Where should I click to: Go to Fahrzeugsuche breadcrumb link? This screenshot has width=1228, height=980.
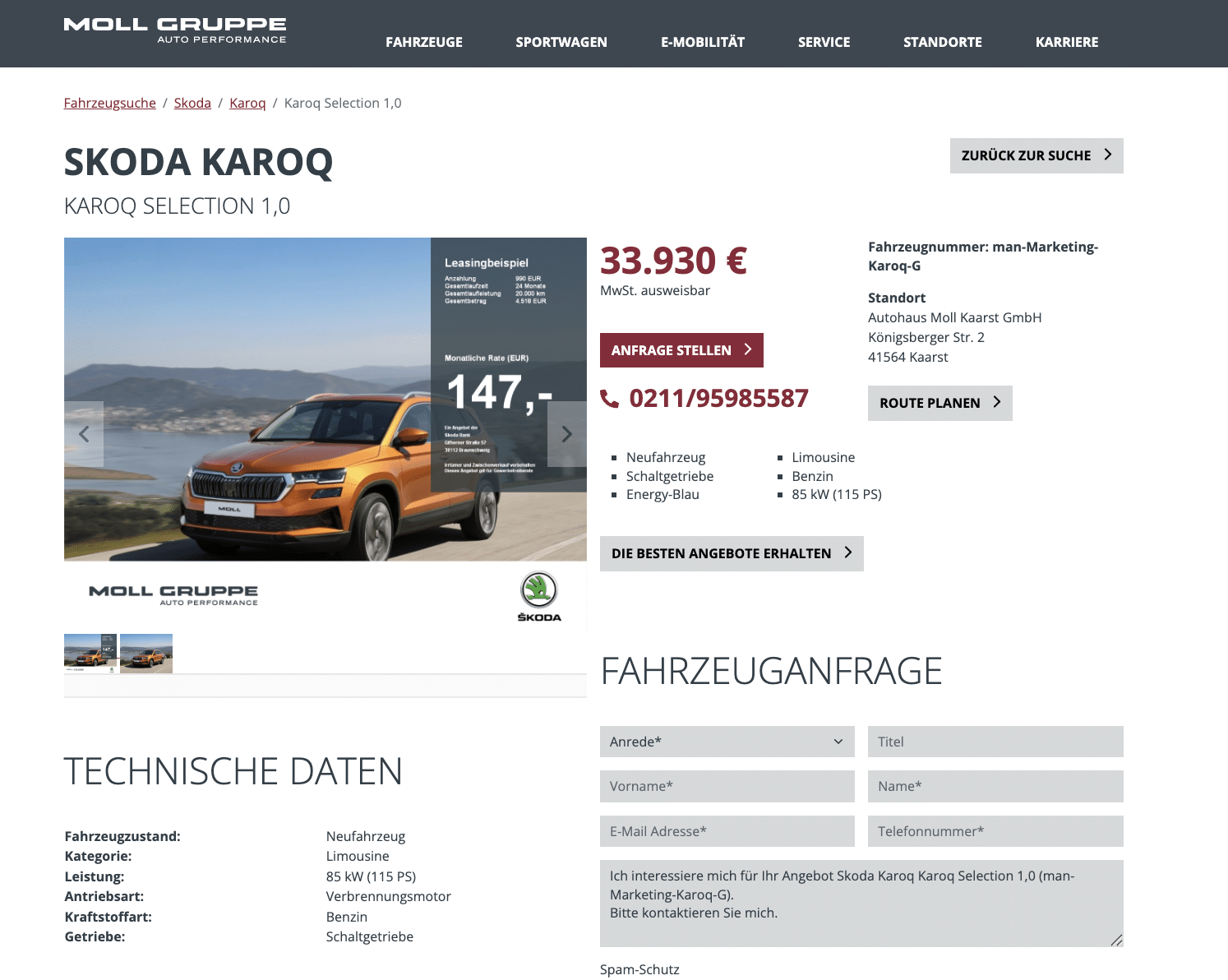pyautogui.click(x=110, y=103)
